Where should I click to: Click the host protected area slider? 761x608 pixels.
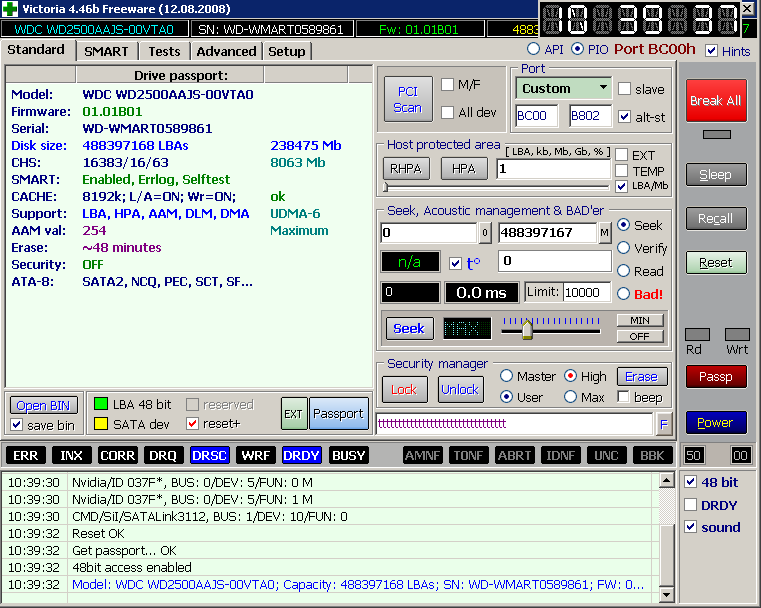pos(496,187)
